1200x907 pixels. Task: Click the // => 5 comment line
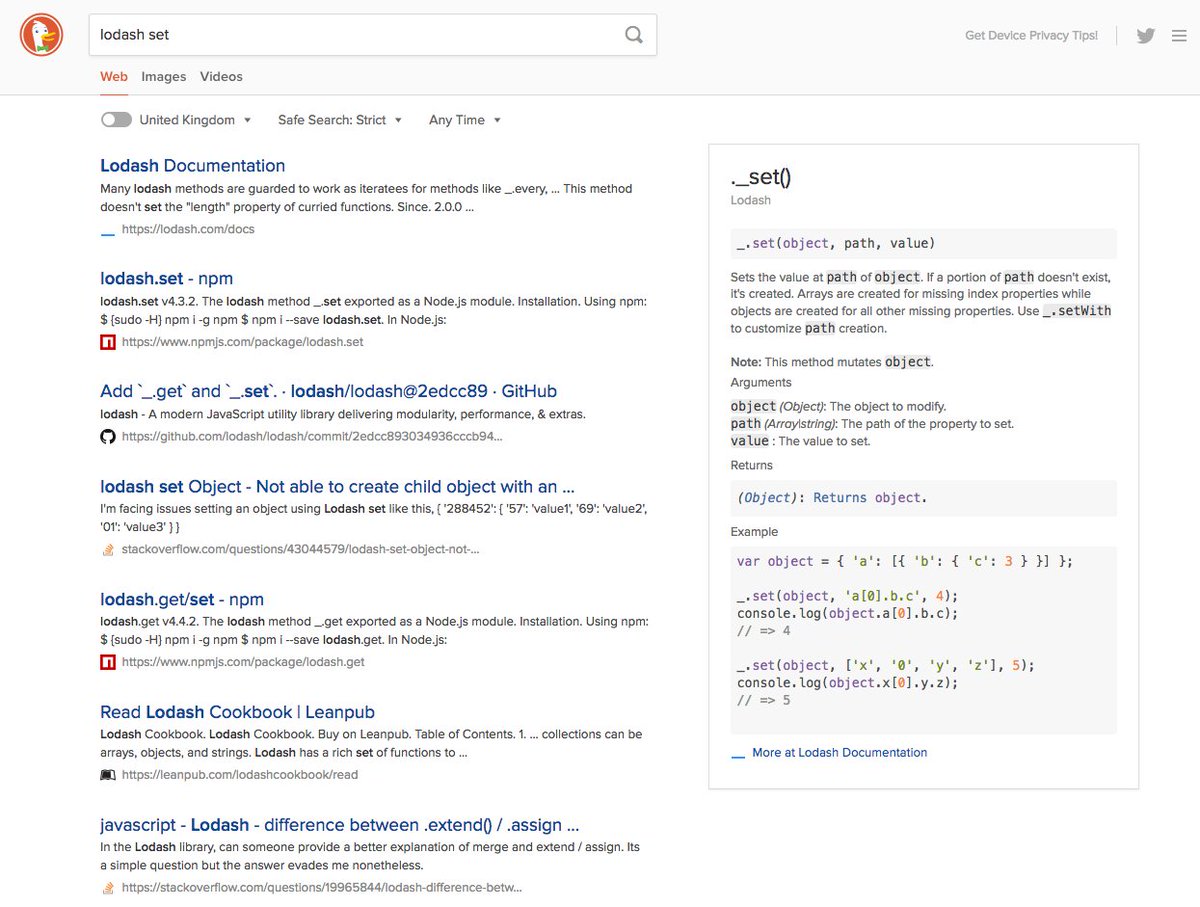tap(764, 700)
